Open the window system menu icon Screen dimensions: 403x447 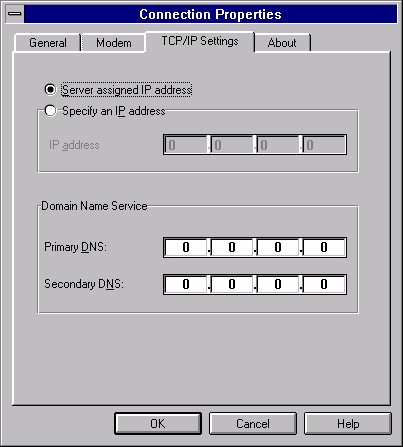coord(15,14)
